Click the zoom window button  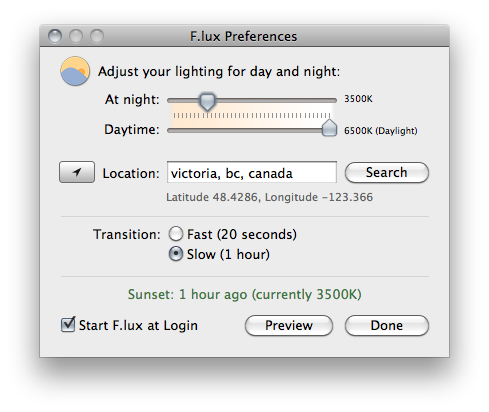97,36
